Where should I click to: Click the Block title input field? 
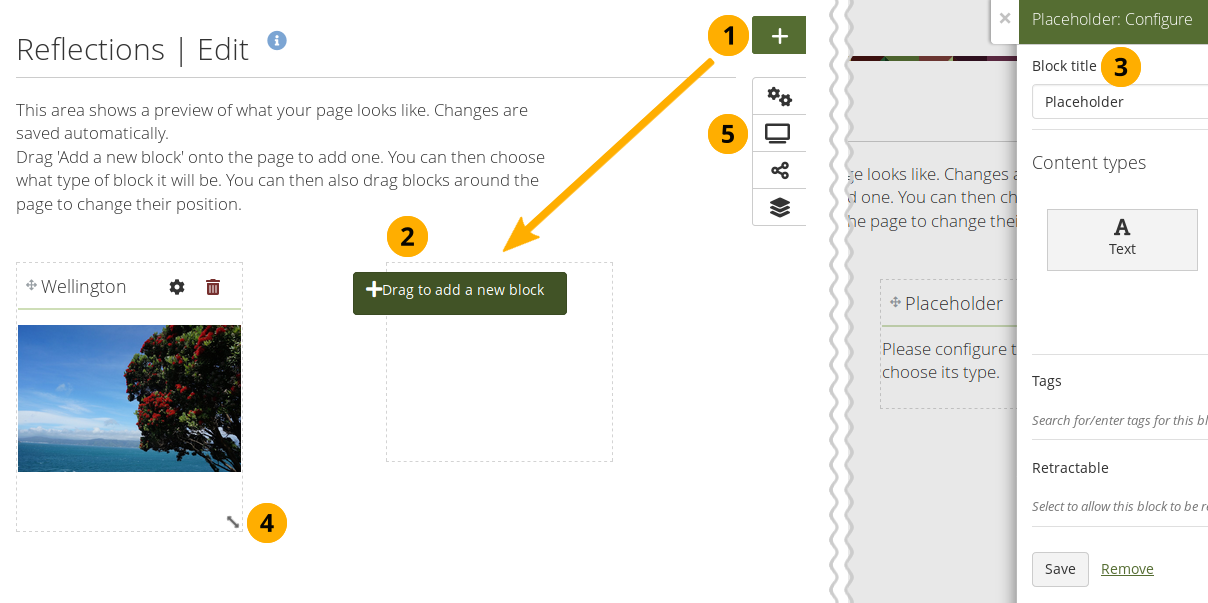click(1120, 102)
